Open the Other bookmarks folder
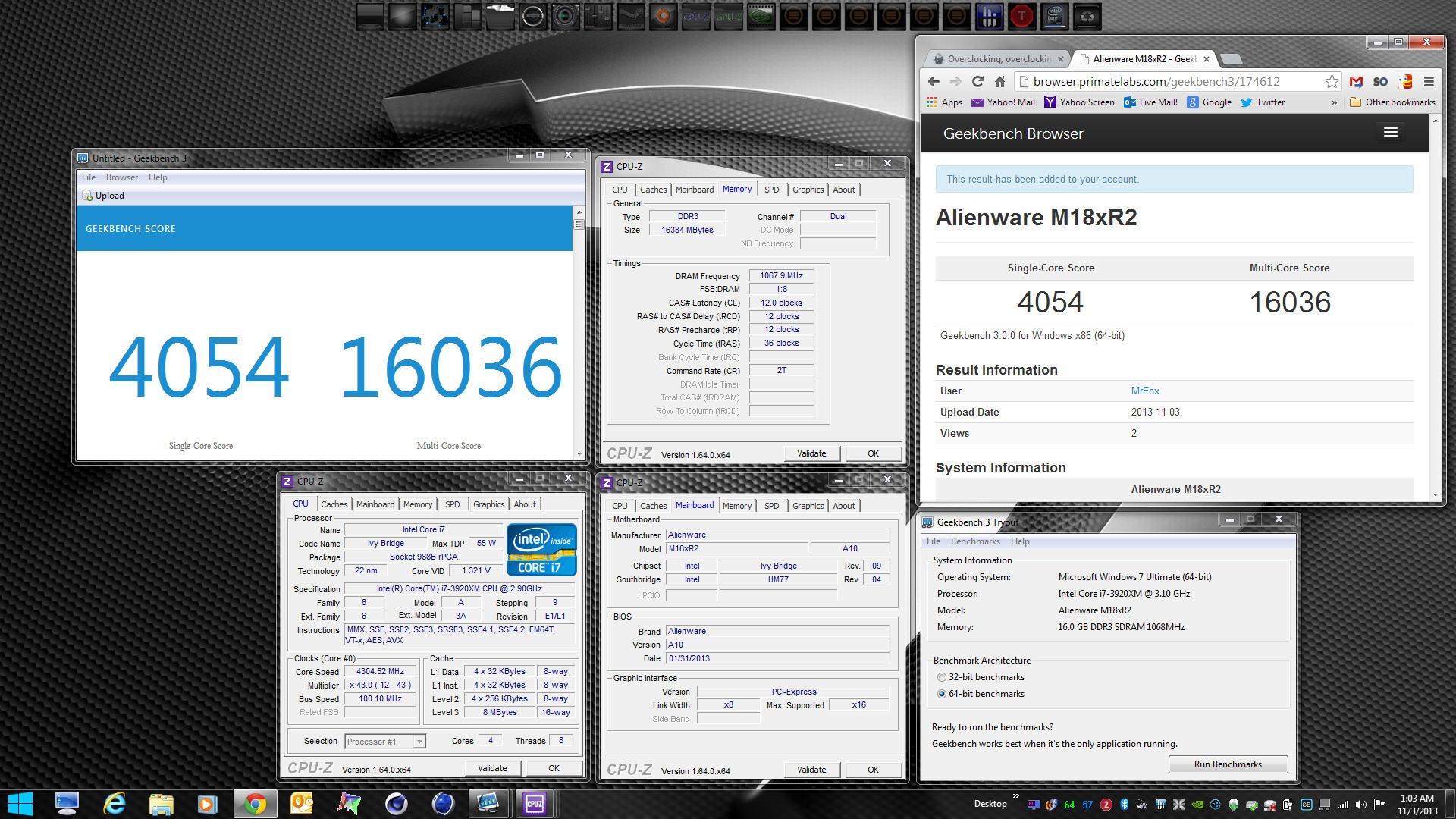 coord(1392,102)
